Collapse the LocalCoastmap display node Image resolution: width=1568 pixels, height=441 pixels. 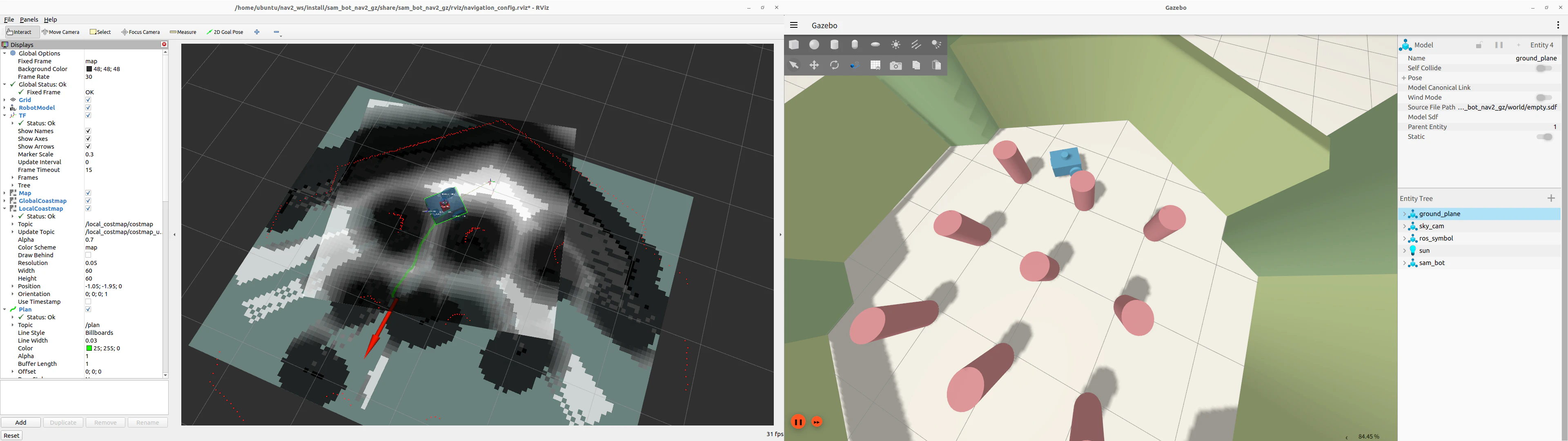pos(5,209)
